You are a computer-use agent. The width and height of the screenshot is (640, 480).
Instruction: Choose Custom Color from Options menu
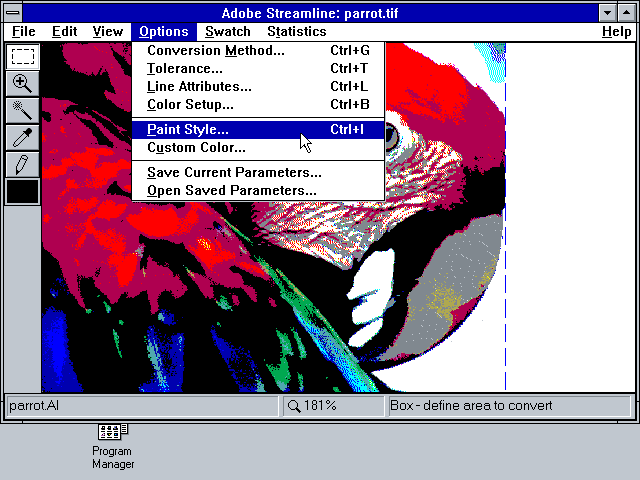(196, 148)
